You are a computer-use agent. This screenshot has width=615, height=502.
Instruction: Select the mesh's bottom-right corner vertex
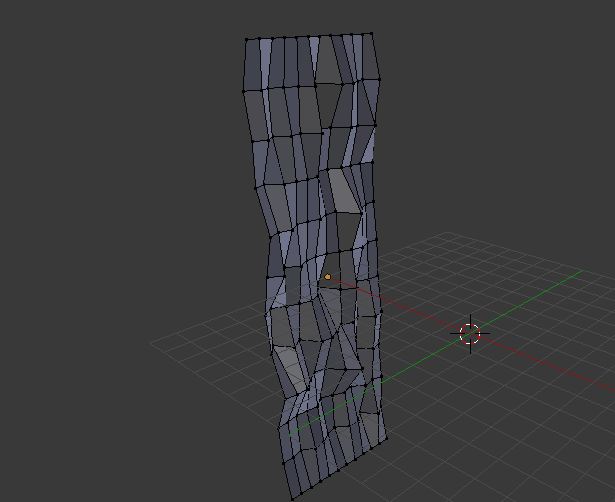tap(387, 438)
